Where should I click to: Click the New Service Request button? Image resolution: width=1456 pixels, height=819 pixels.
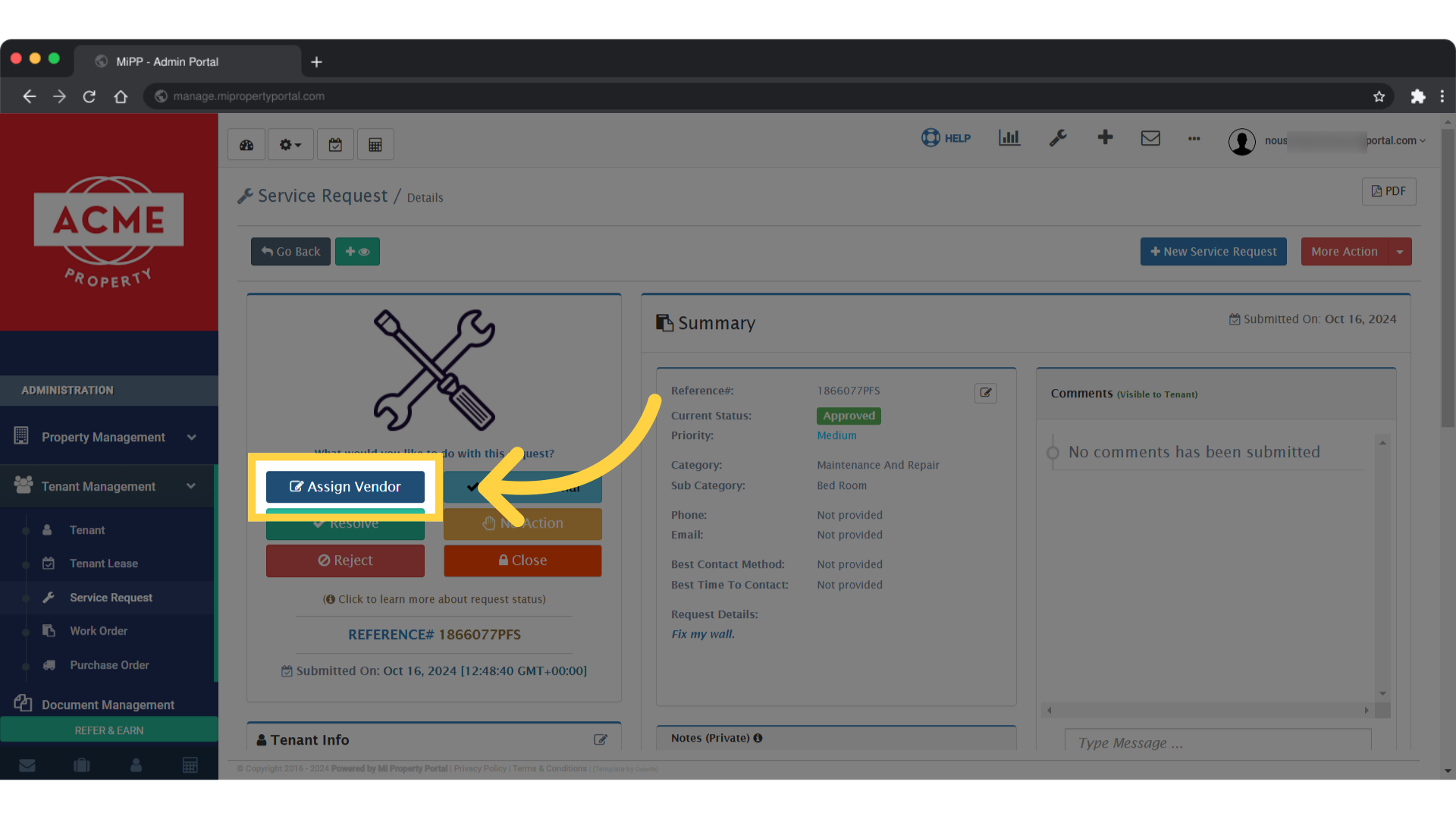coord(1213,251)
